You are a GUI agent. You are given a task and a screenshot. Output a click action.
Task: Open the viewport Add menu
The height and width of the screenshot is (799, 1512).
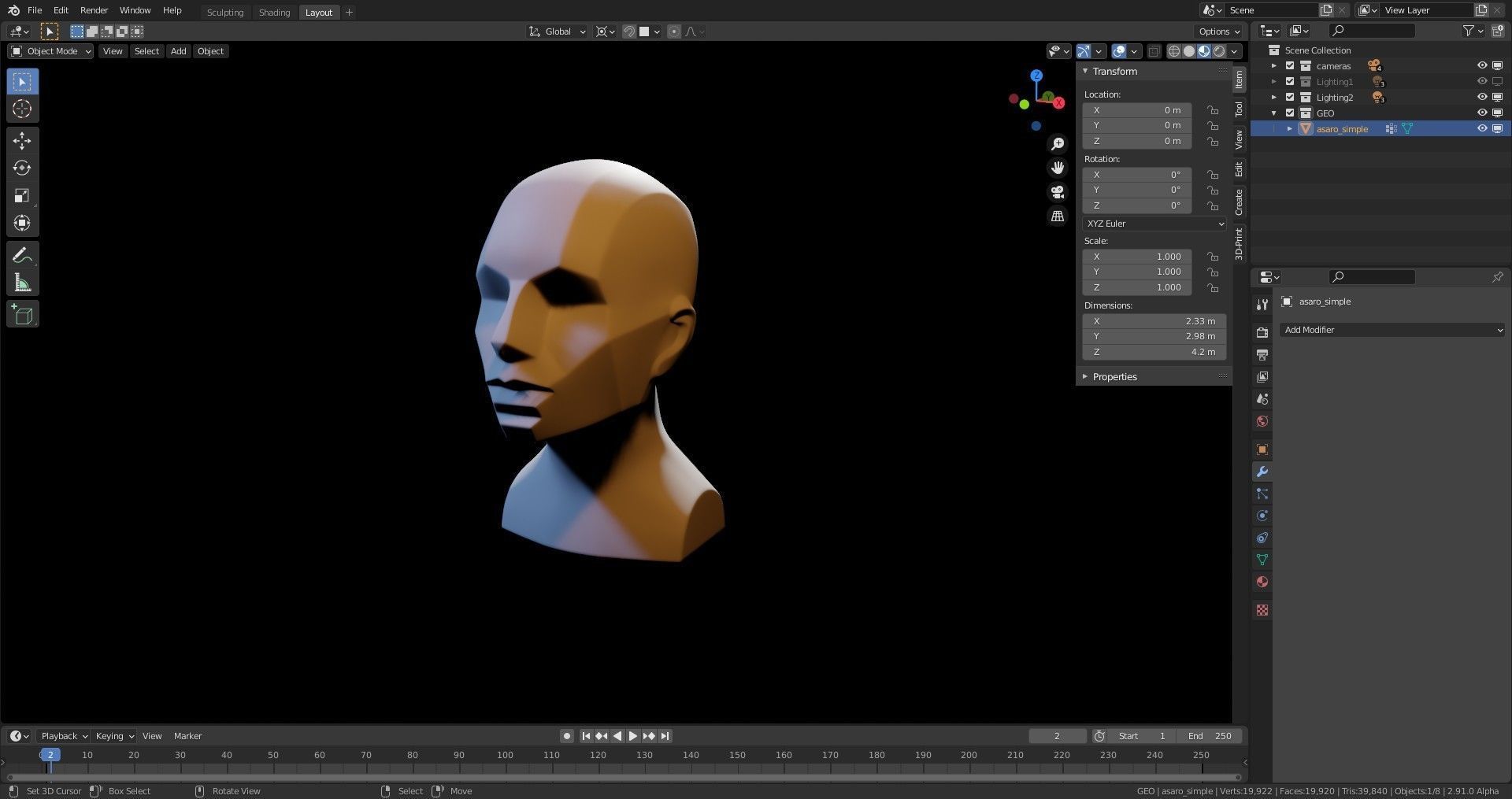coord(179,51)
